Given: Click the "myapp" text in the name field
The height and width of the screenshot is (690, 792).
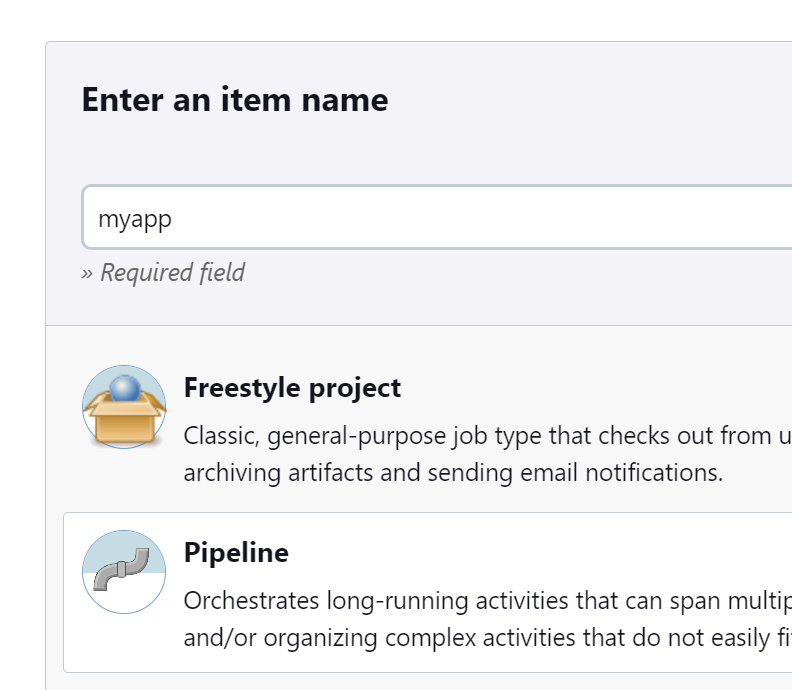Looking at the screenshot, I should pyautogui.click(x=135, y=218).
